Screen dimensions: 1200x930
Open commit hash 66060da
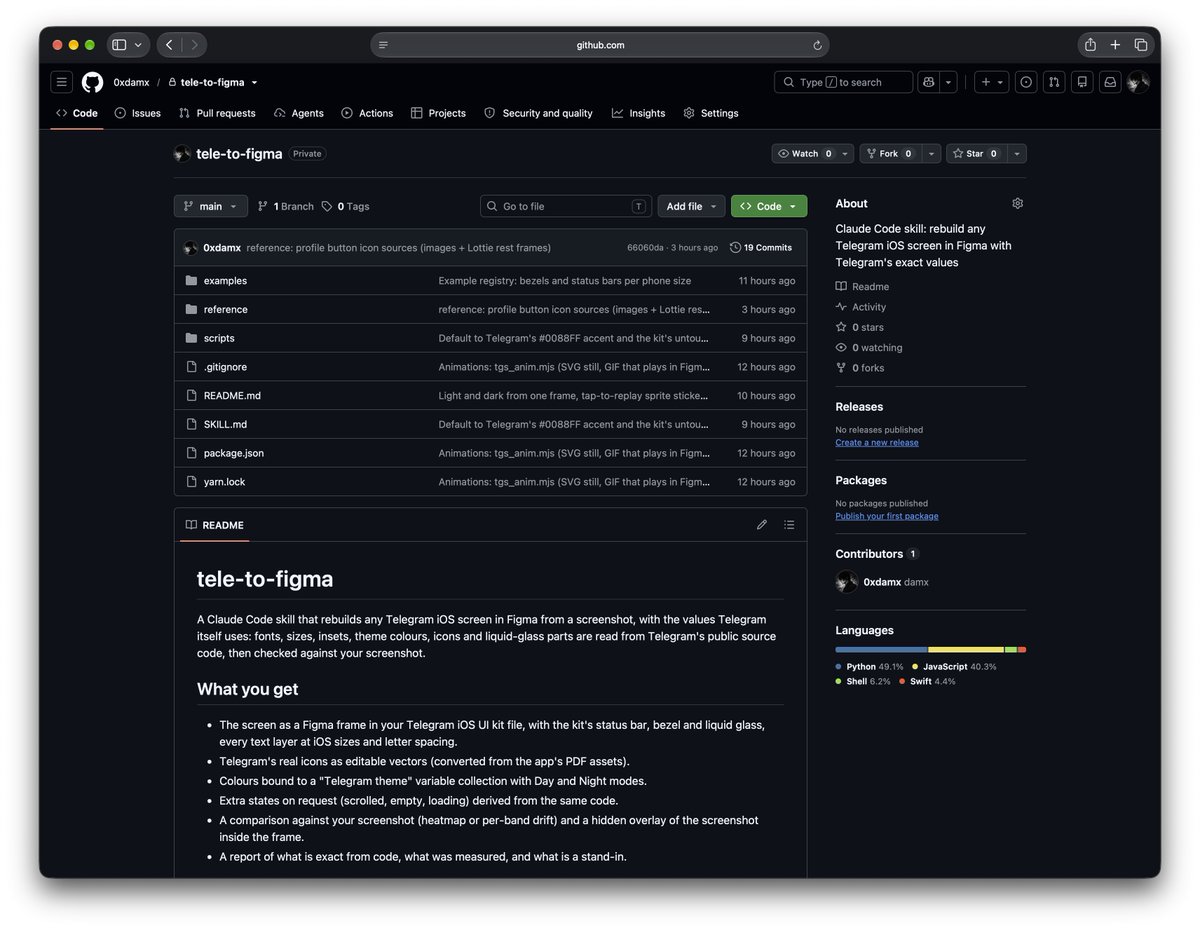(x=645, y=247)
